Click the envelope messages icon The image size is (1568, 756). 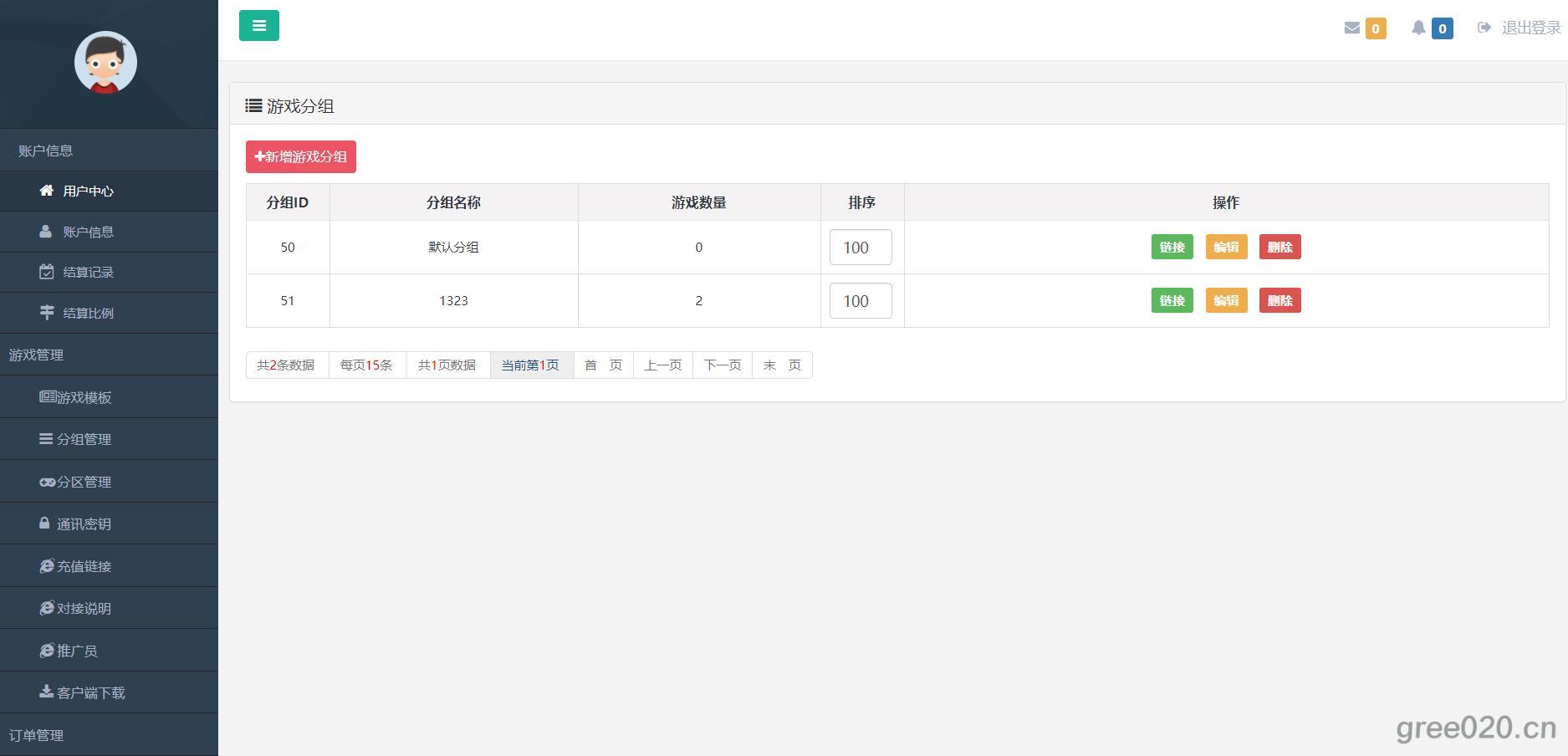tap(1351, 28)
